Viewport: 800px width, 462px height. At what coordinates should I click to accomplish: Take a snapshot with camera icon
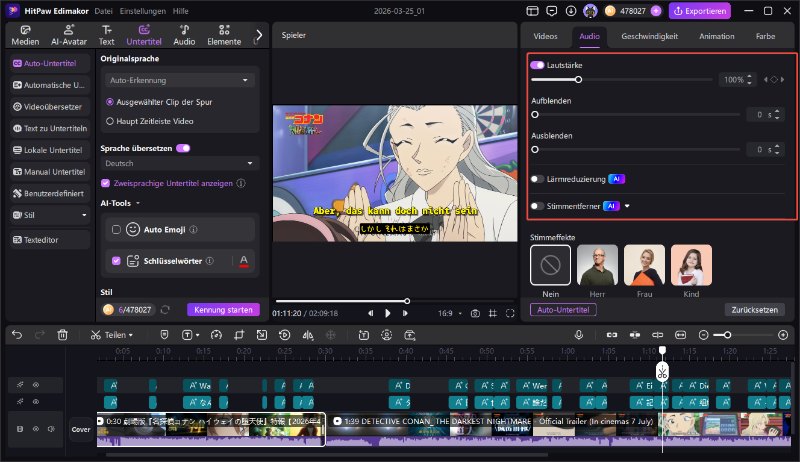click(475, 313)
